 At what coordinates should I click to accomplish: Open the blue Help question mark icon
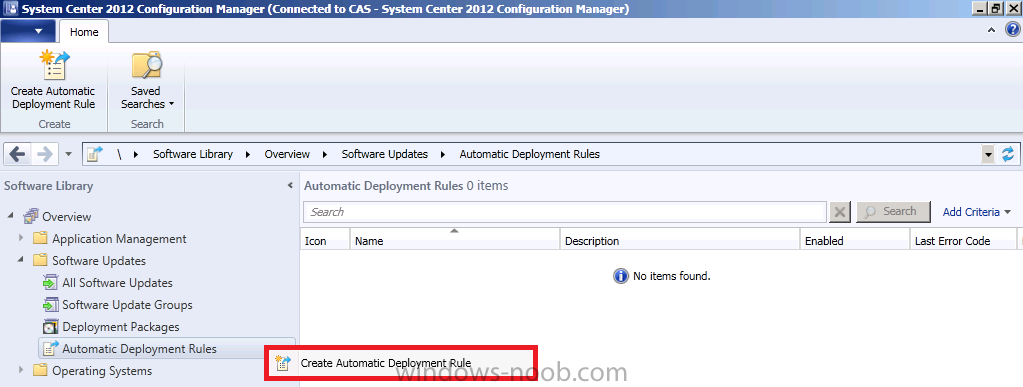(x=1012, y=29)
